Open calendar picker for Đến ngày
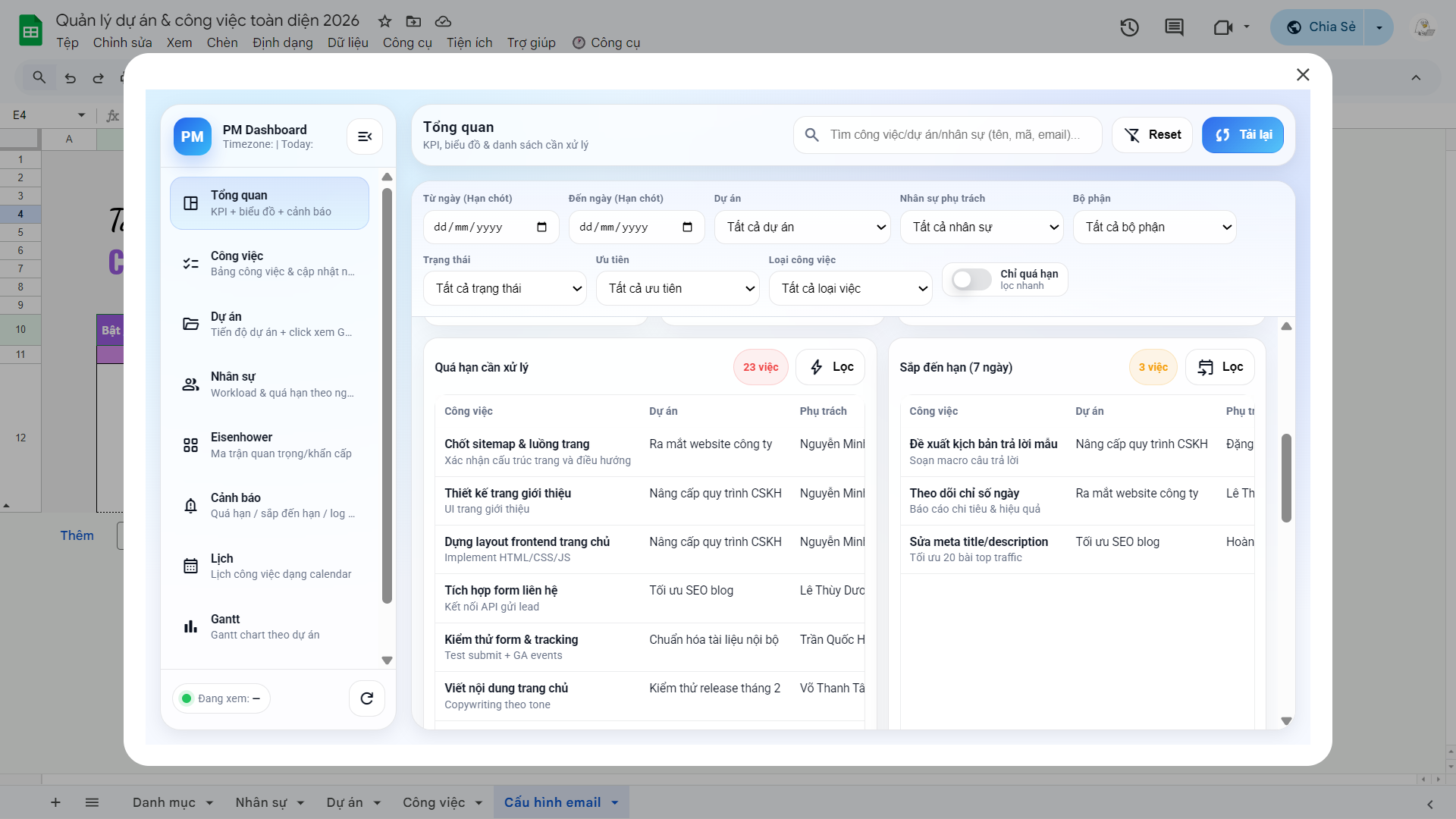Screen dimensions: 1456x819 pyautogui.click(x=687, y=227)
